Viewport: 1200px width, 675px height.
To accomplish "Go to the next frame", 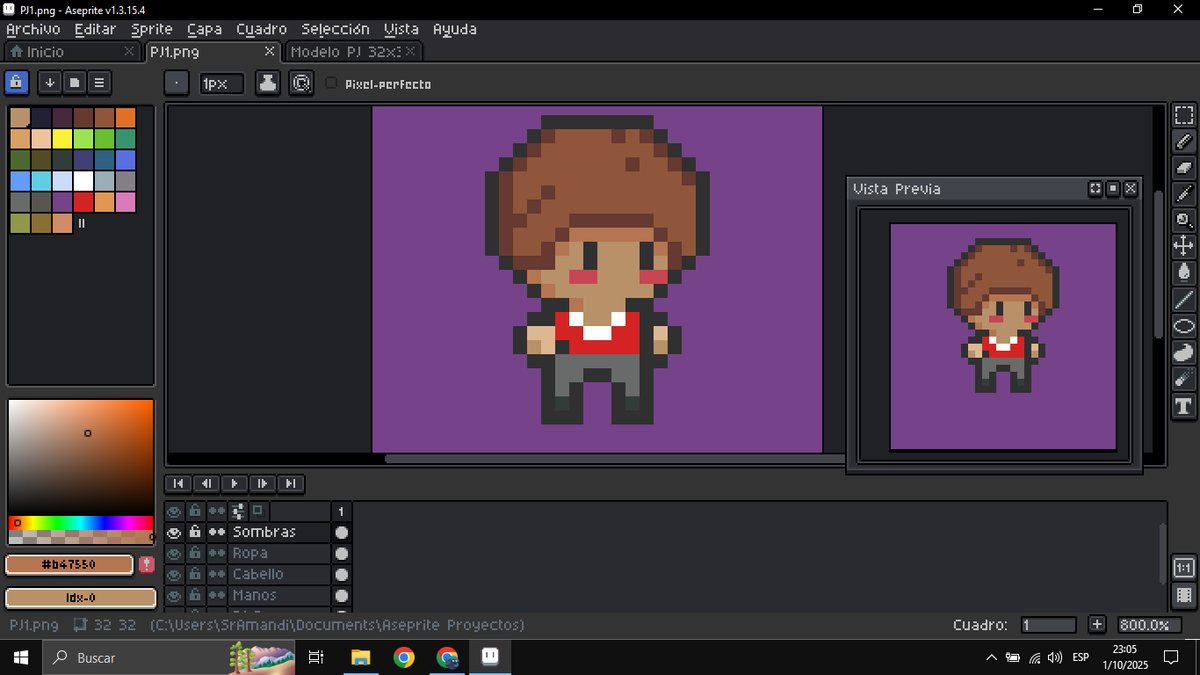I will pos(262,484).
